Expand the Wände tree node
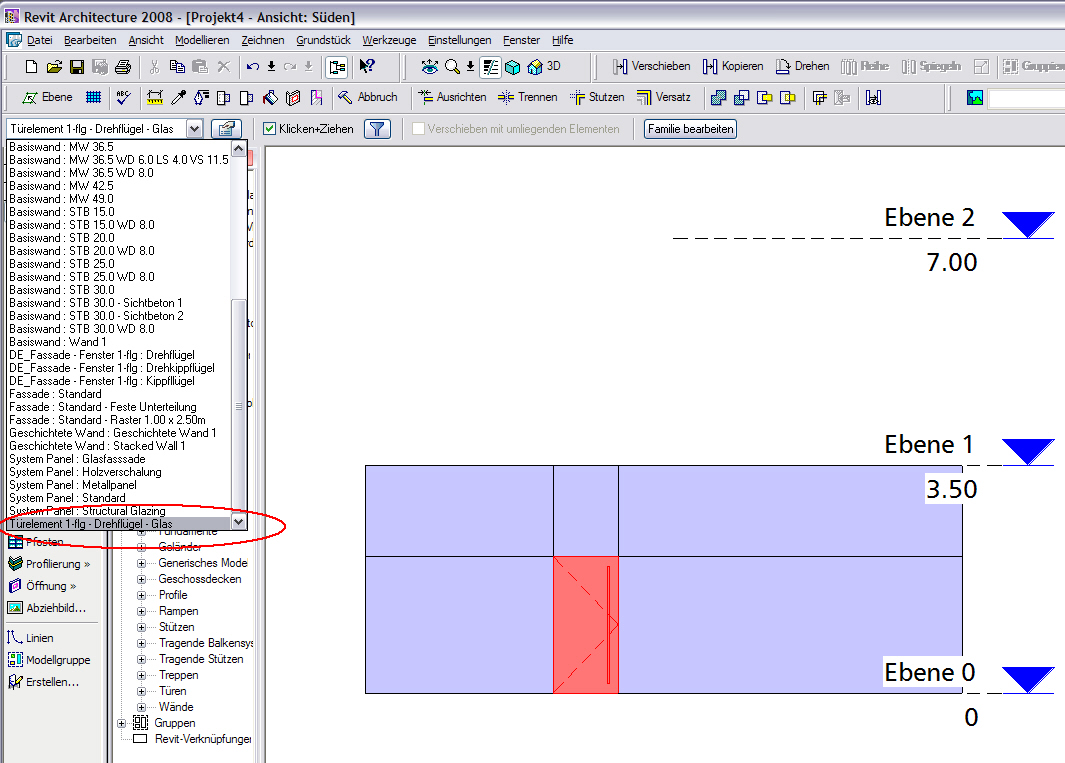Viewport: 1065px width, 763px height. [x=141, y=707]
